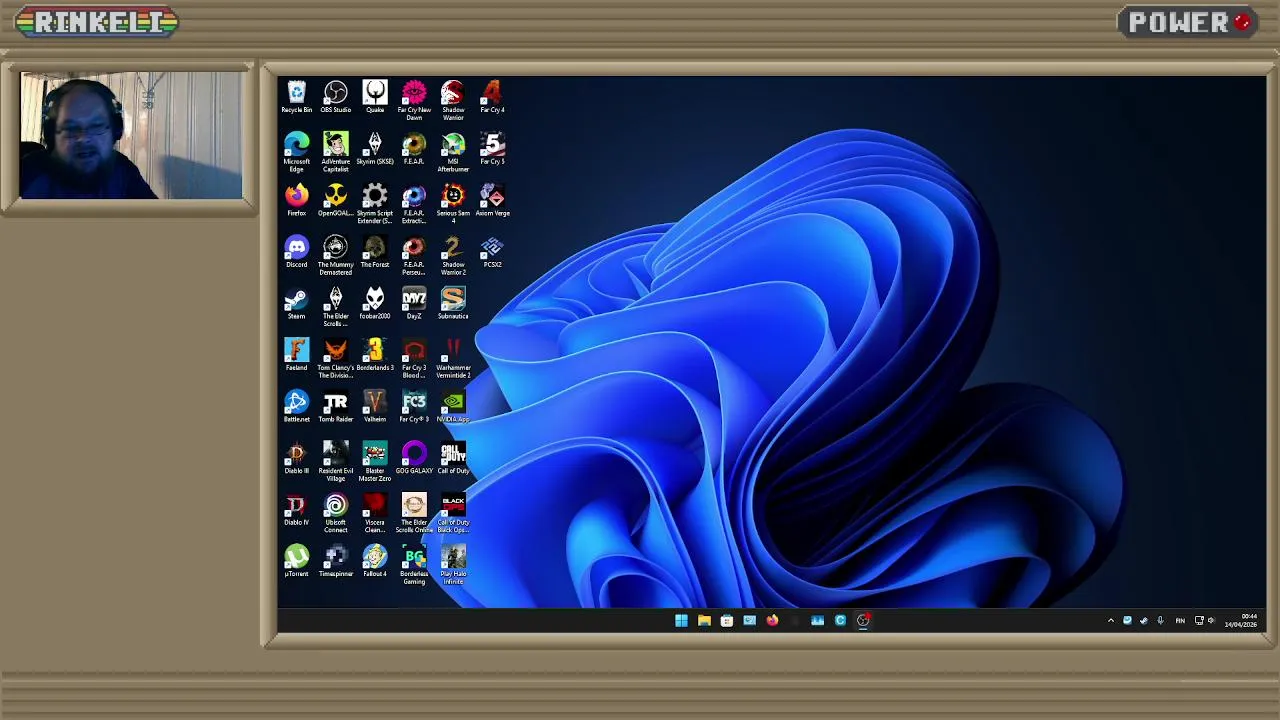Select the OpenGOAL desktop icon
Viewport: 1280px width, 720px height.
coord(335,197)
